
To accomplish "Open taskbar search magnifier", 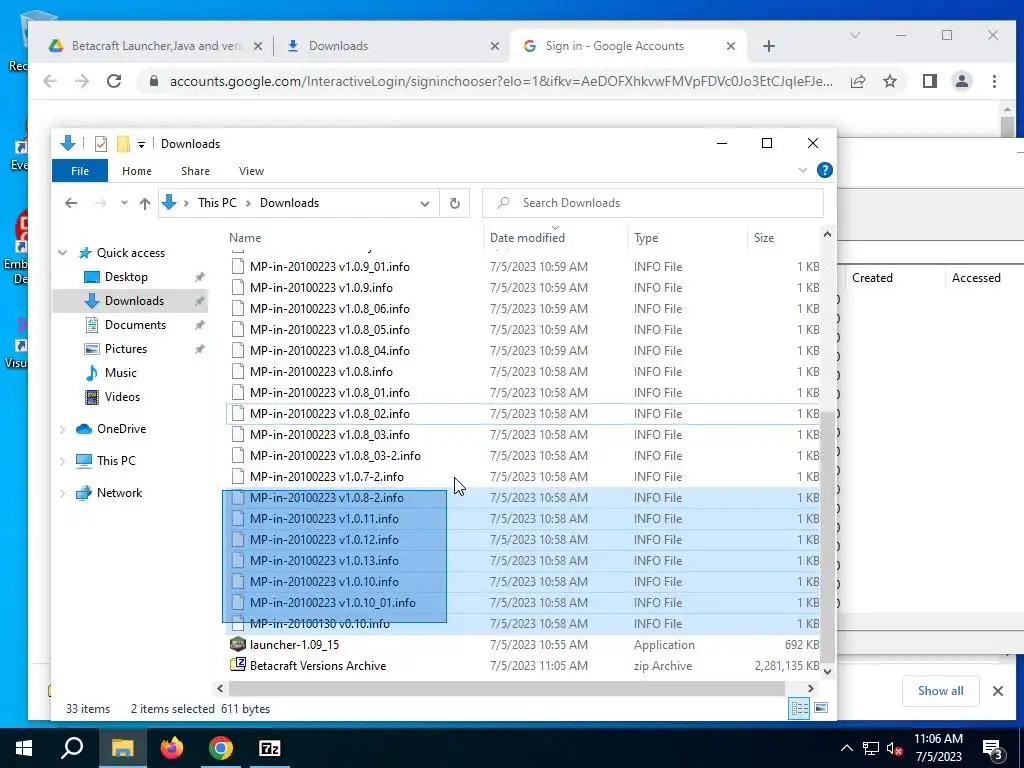I will 72,748.
